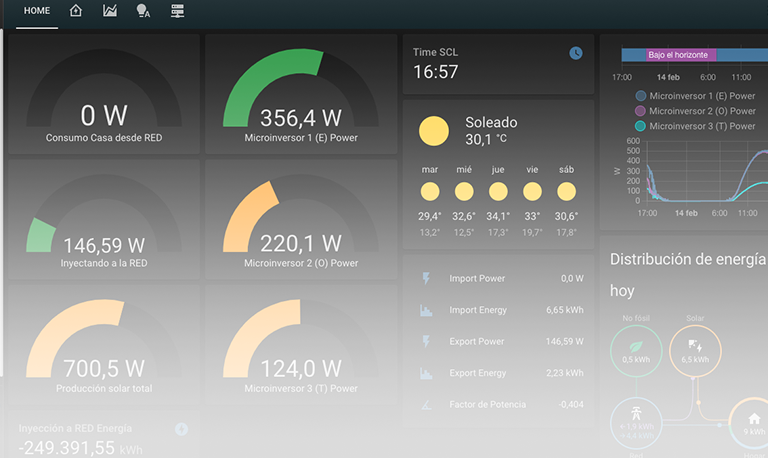
Task: Click the Export Power lightning icon
Action: [426, 341]
